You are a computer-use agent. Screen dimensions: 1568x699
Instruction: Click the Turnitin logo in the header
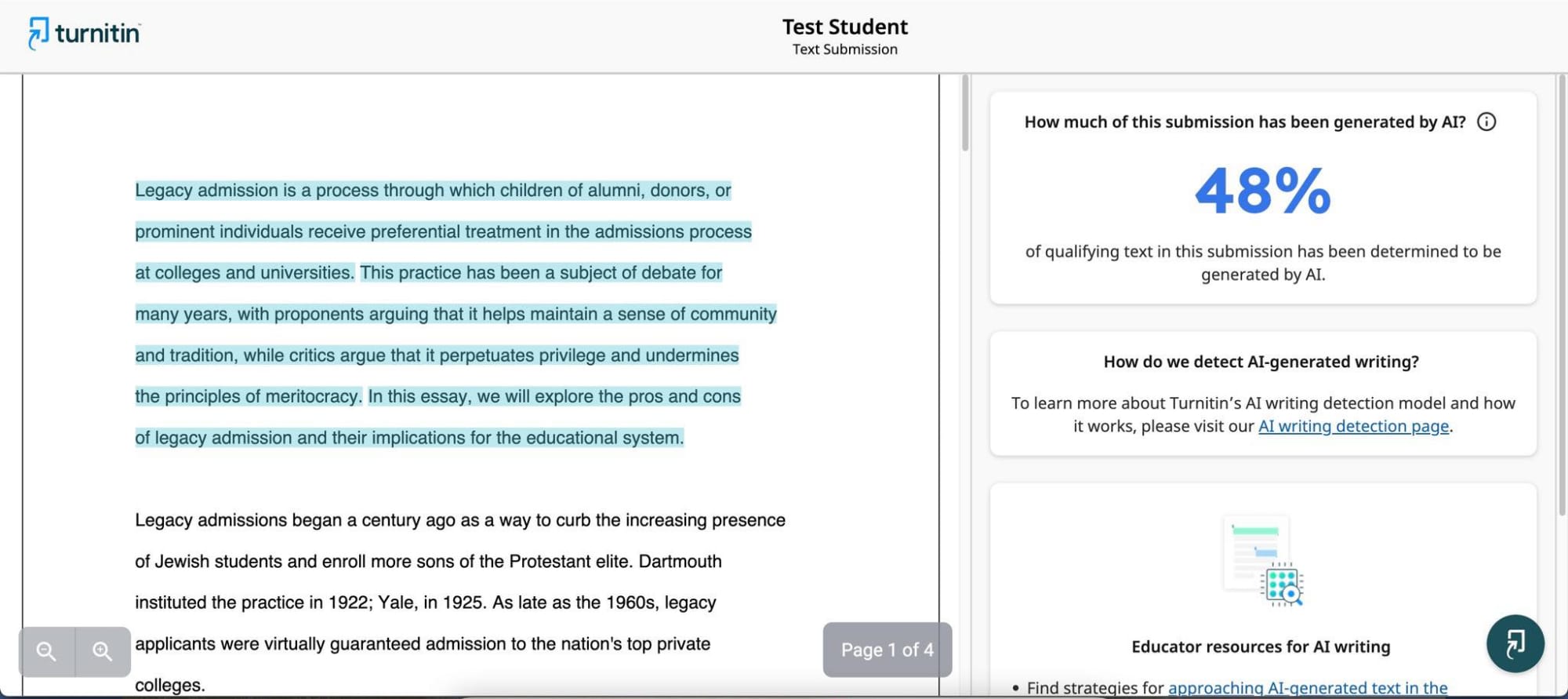coord(83,32)
